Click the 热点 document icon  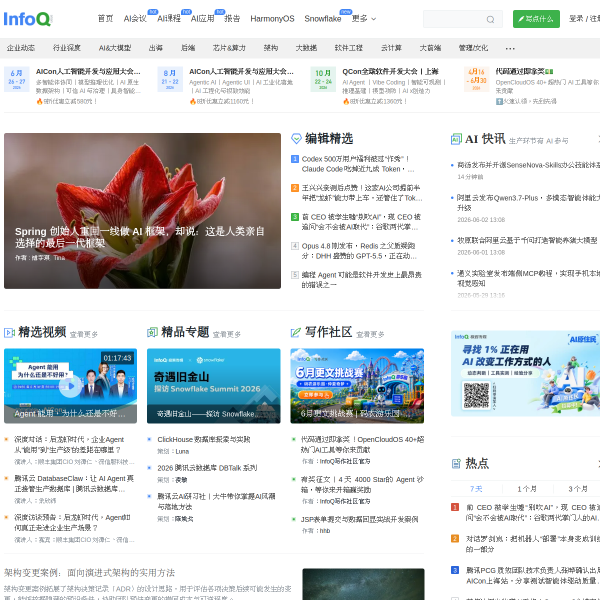(456, 464)
